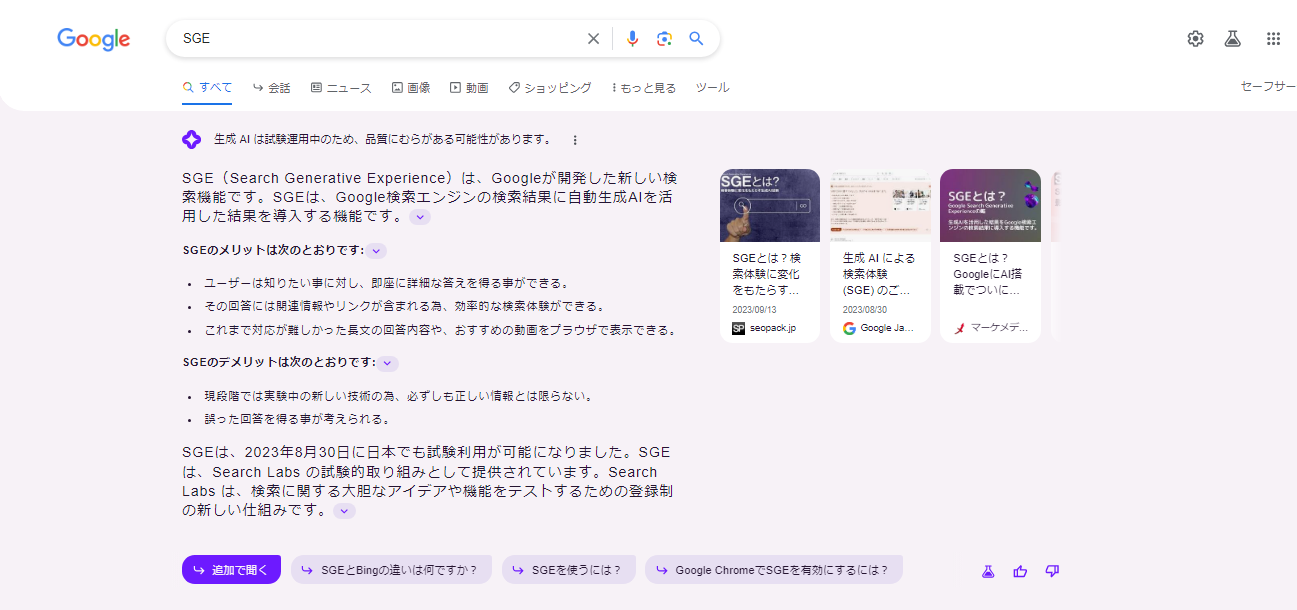The height and width of the screenshot is (610, 1297).
Task: Expand sources for the first SGE paragraph
Action: (420, 217)
